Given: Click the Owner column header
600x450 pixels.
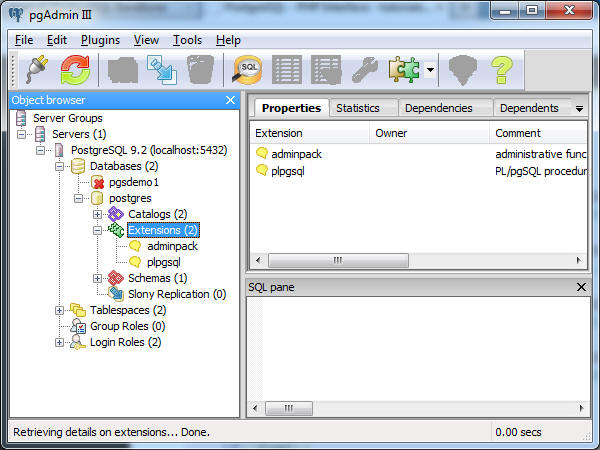Looking at the screenshot, I should pyautogui.click(x=429, y=133).
